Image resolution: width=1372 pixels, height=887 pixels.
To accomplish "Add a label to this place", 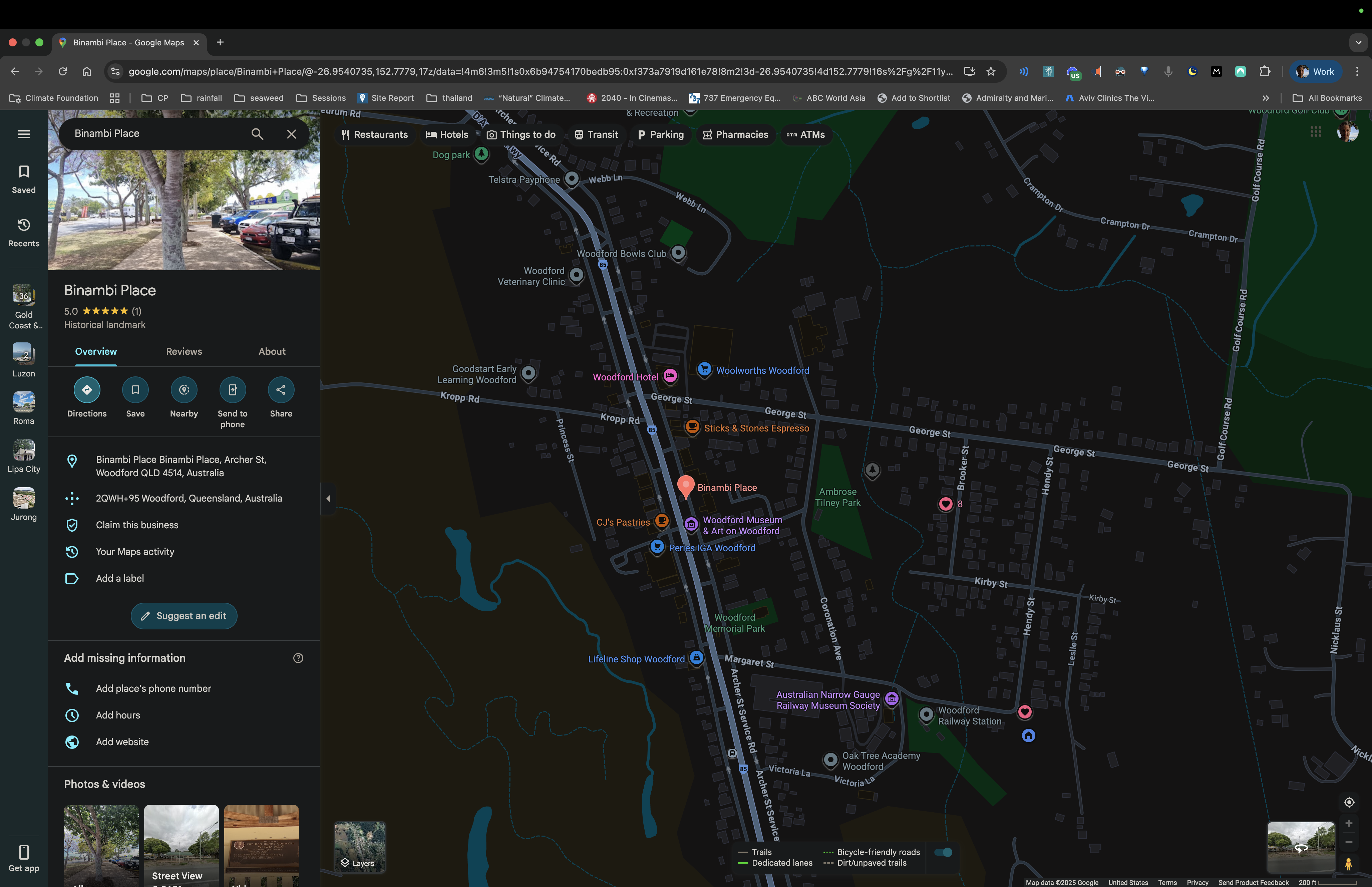I will pos(184,578).
